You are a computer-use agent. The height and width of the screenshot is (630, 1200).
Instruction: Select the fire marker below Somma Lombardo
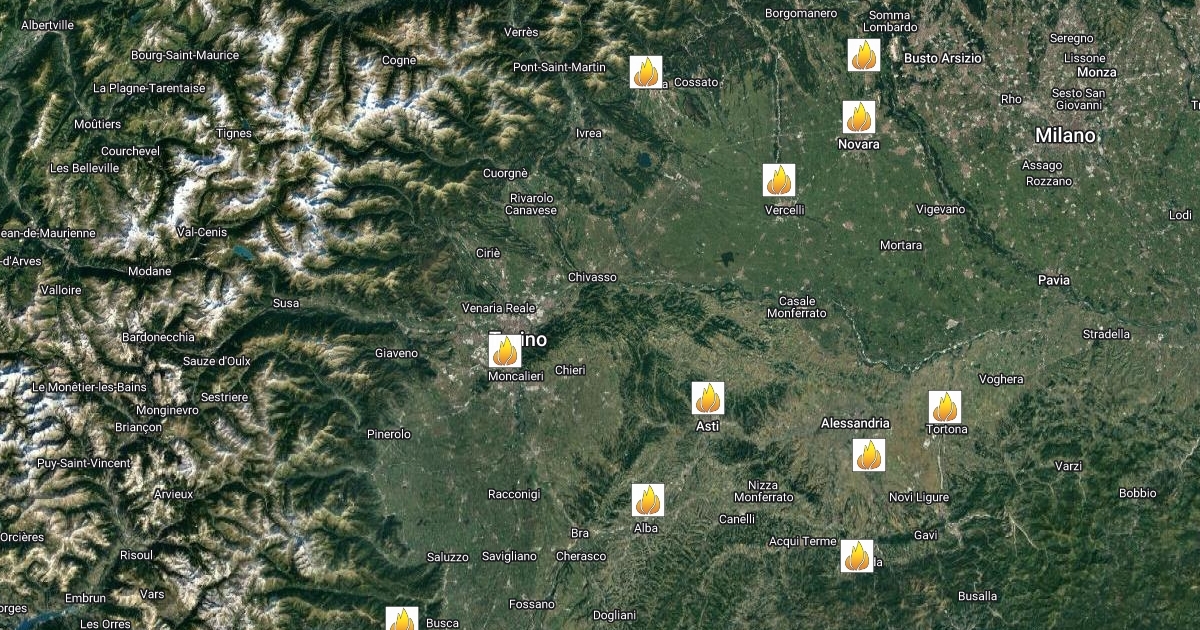pos(864,55)
